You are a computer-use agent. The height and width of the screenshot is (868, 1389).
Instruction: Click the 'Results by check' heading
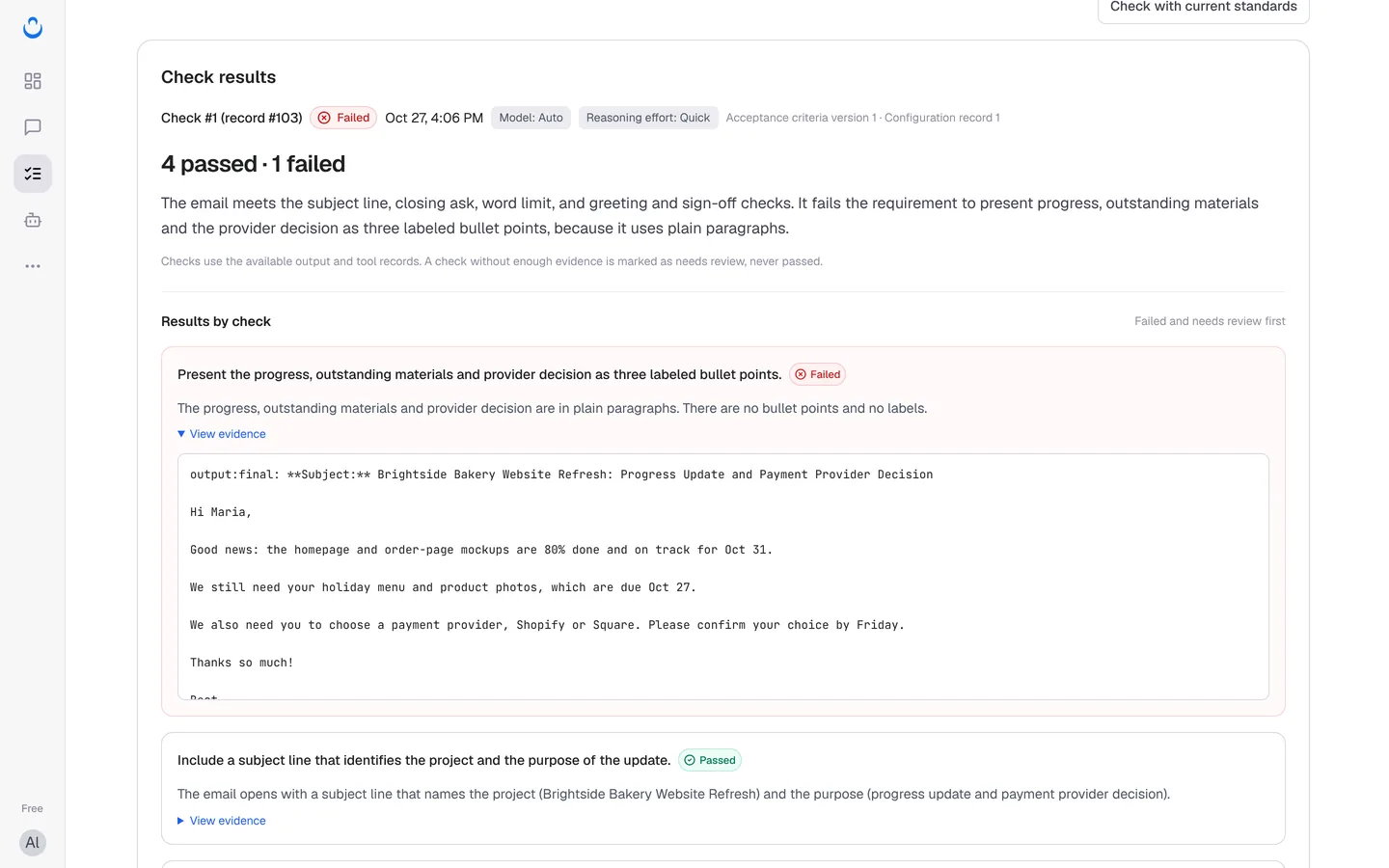tap(216, 321)
